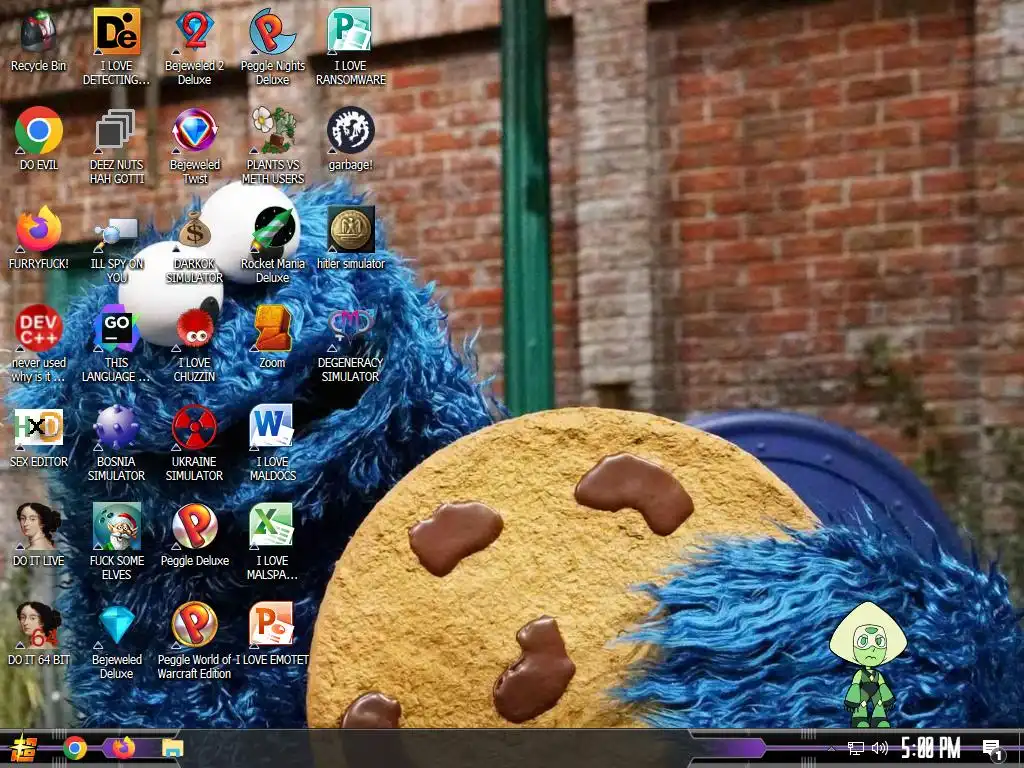This screenshot has width=1024, height=768.
Task: Open the Firefox desktop shortcut
Action: (x=39, y=238)
